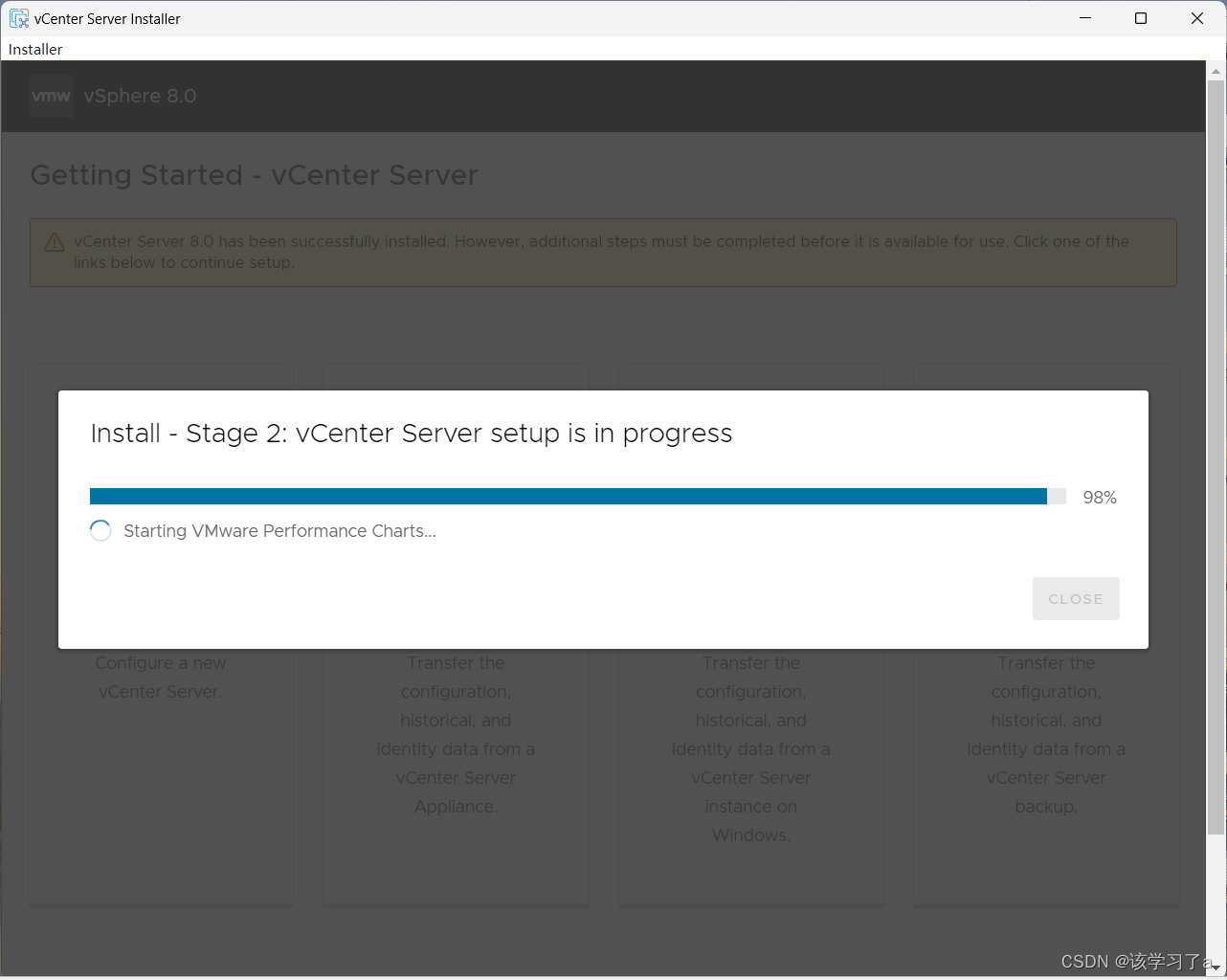1227x980 pixels.
Task: Select the card ending in 'instance on Windows'
Action: 751,635
